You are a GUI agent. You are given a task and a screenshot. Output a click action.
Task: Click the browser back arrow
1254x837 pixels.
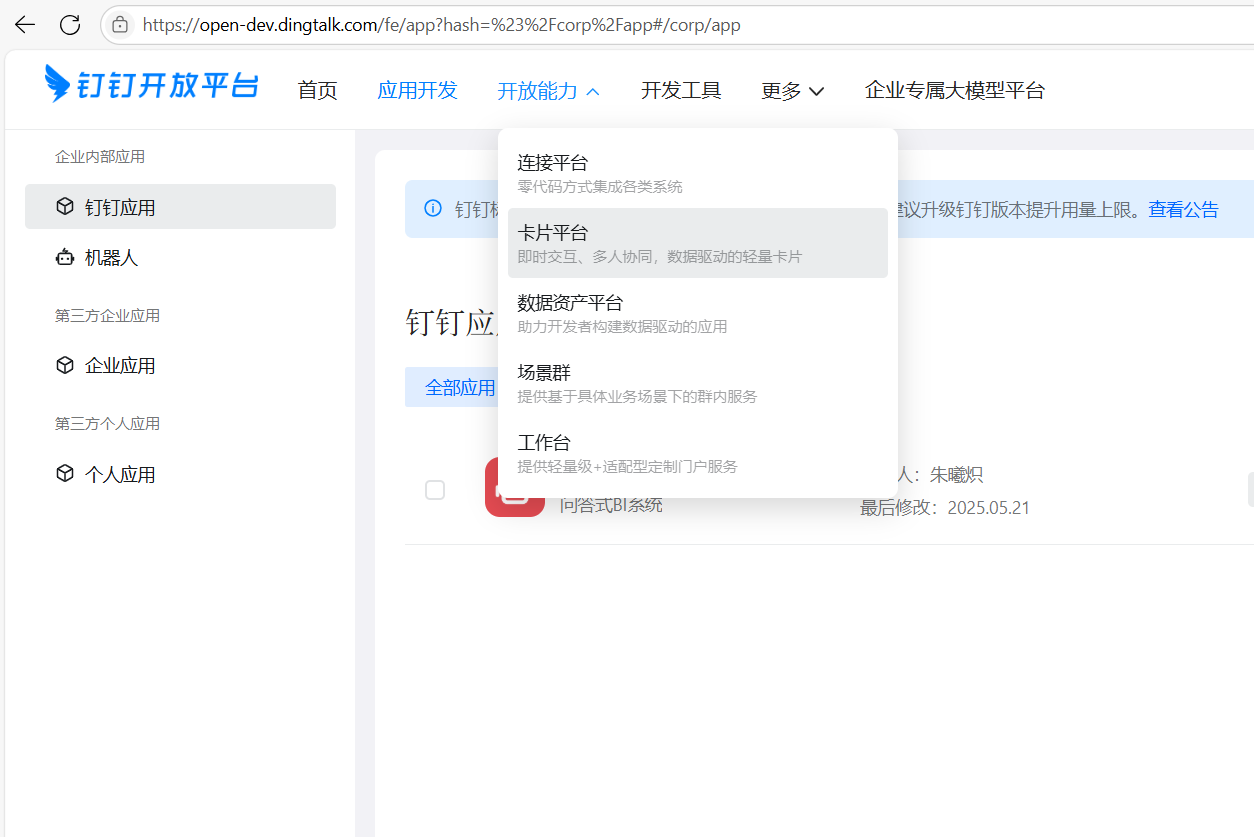(x=25, y=25)
